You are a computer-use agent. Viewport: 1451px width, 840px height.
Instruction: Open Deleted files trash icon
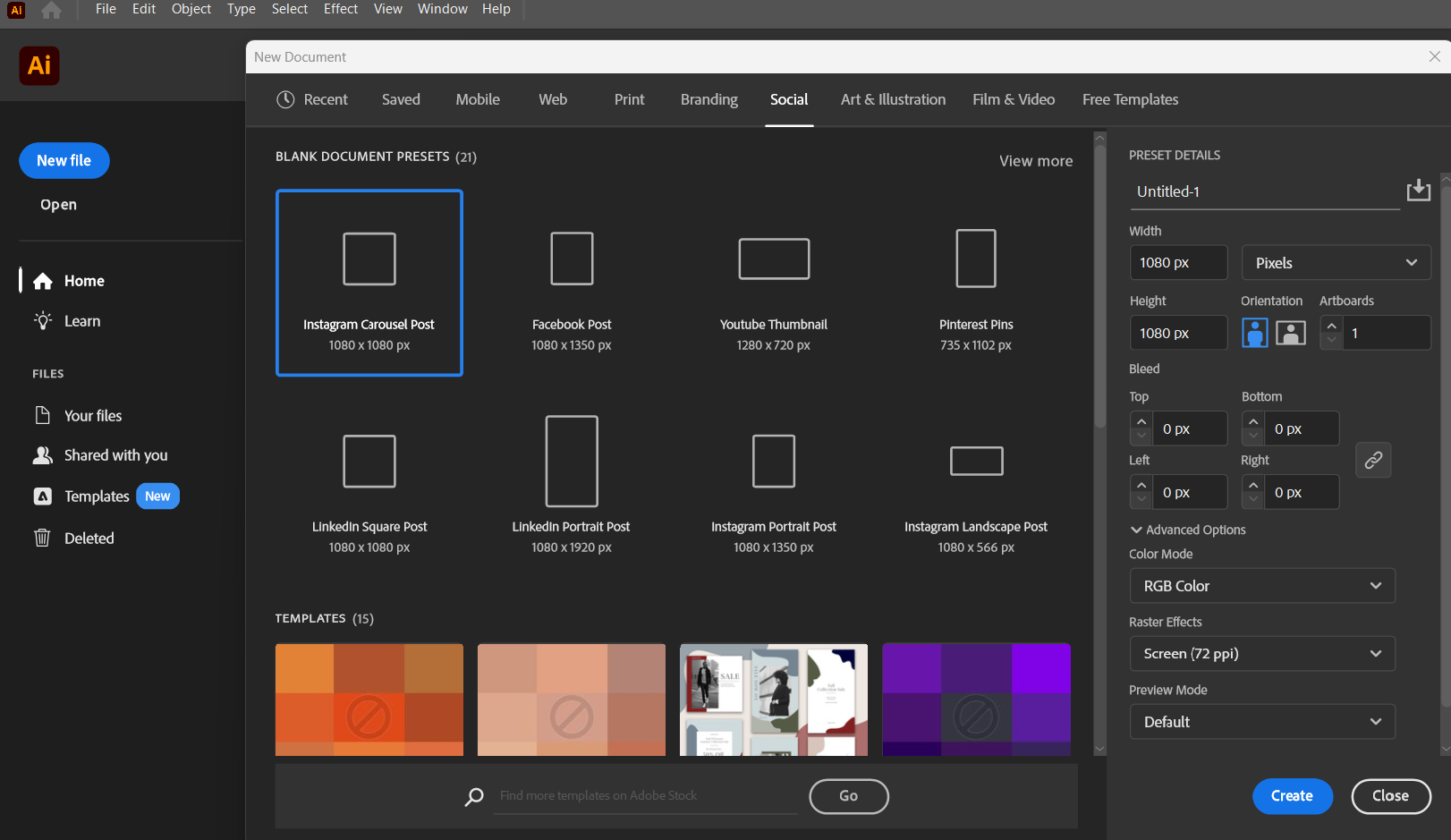pyautogui.click(x=42, y=538)
